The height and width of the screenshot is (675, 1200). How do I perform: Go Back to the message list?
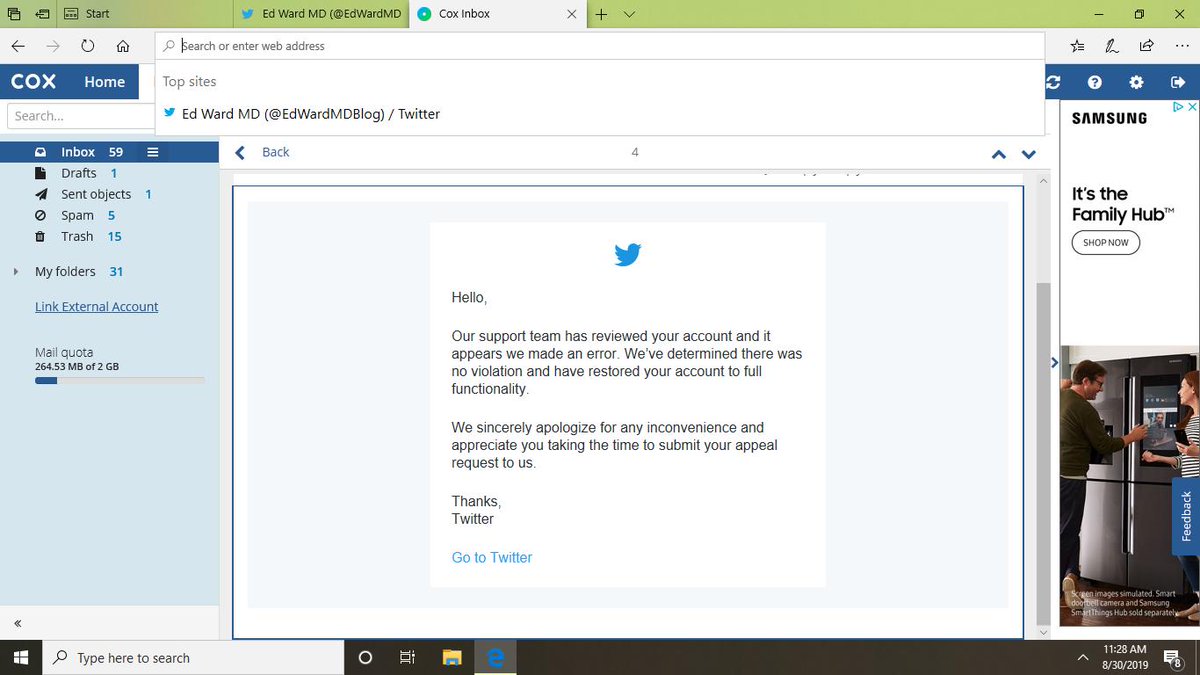point(262,152)
